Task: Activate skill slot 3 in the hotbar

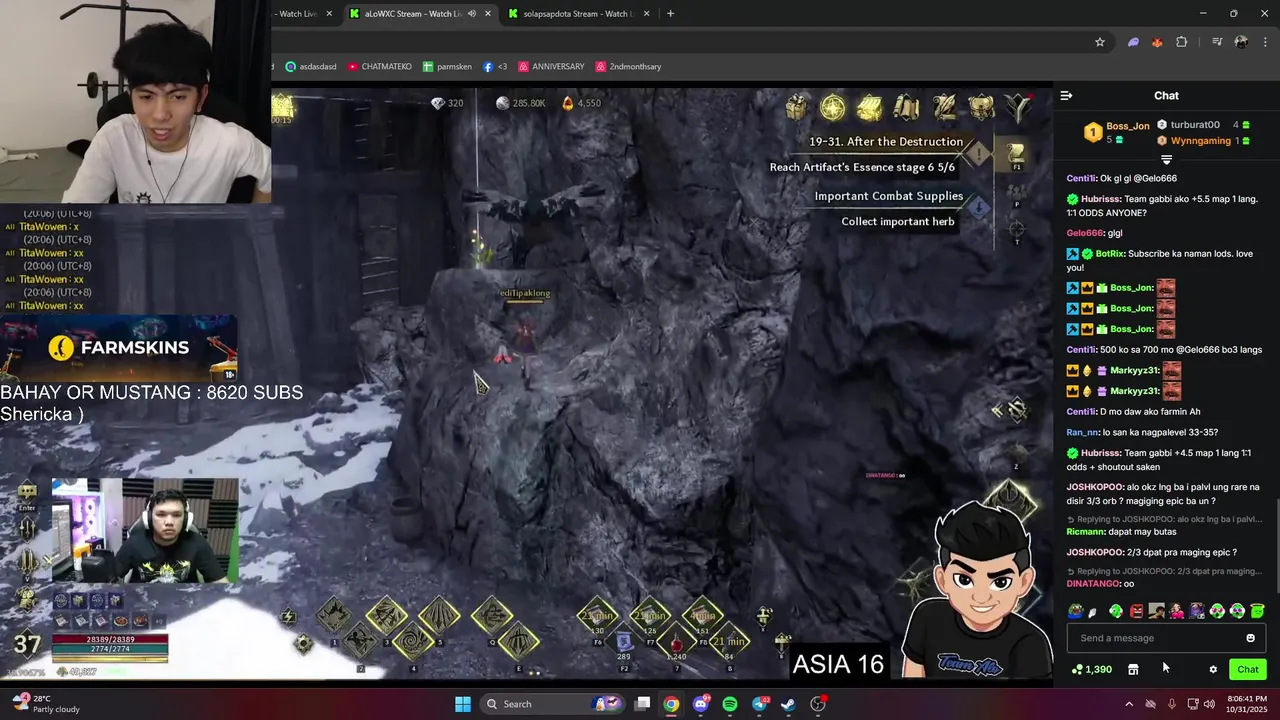Action: pos(386,615)
